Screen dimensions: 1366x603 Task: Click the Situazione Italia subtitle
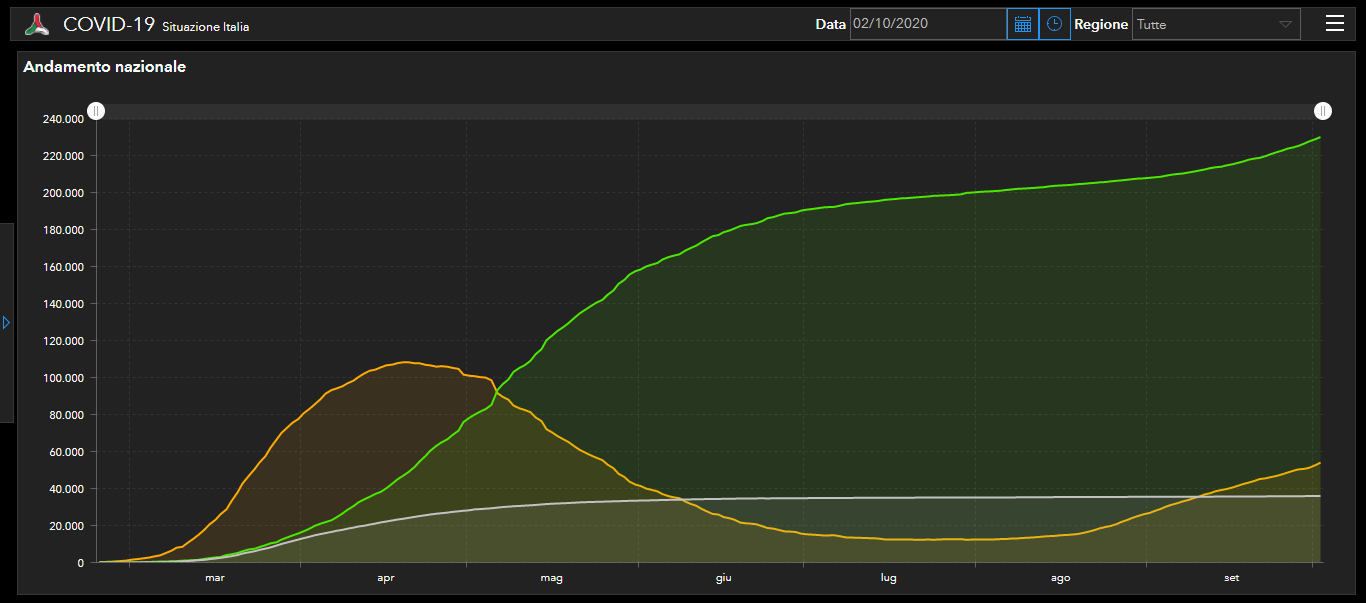206,27
